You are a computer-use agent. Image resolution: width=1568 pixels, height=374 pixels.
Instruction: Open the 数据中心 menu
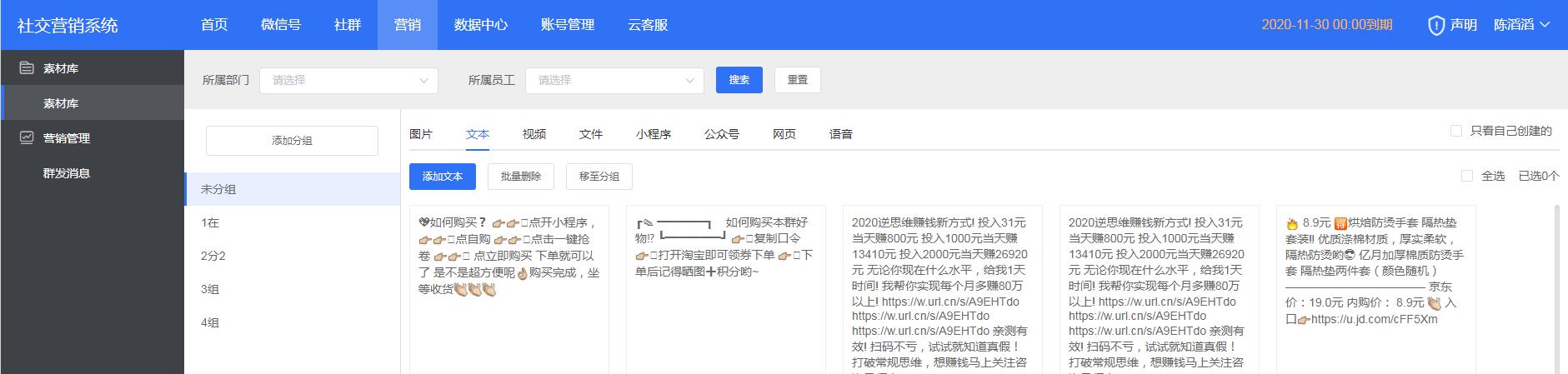coord(481,25)
